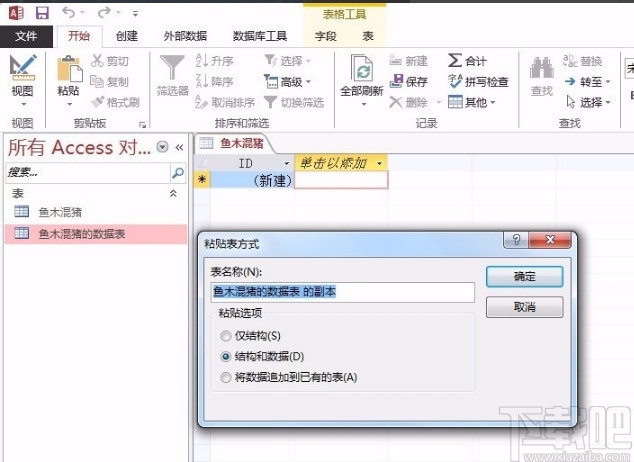Click the 合计 (Totals) sigma button
The height and width of the screenshot is (462, 634).
tap(467, 61)
